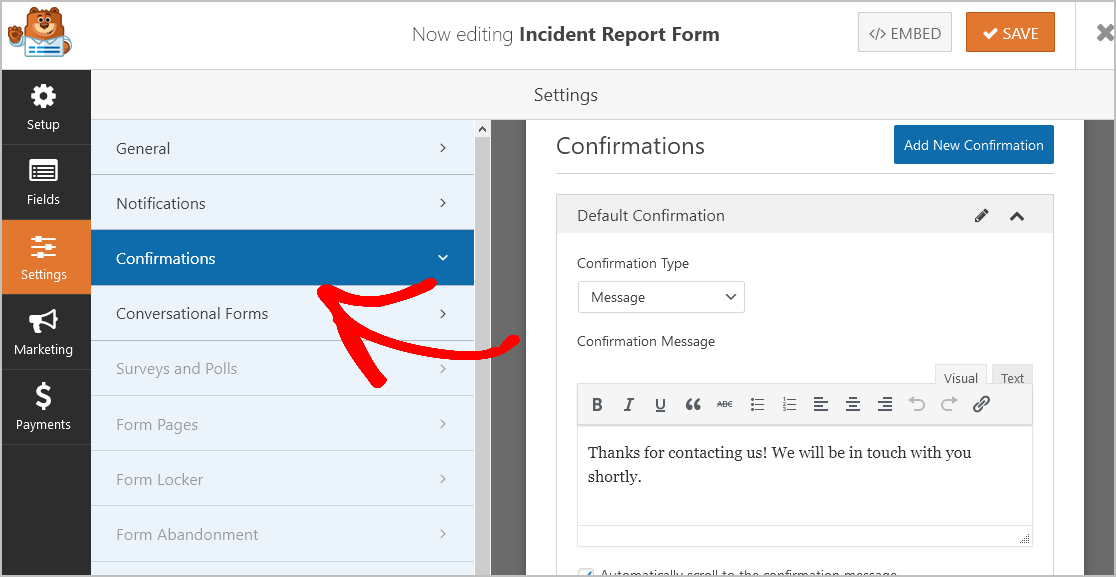1116x577 pixels.
Task: Open the Form Abandonment section
Action: (283, 534)
